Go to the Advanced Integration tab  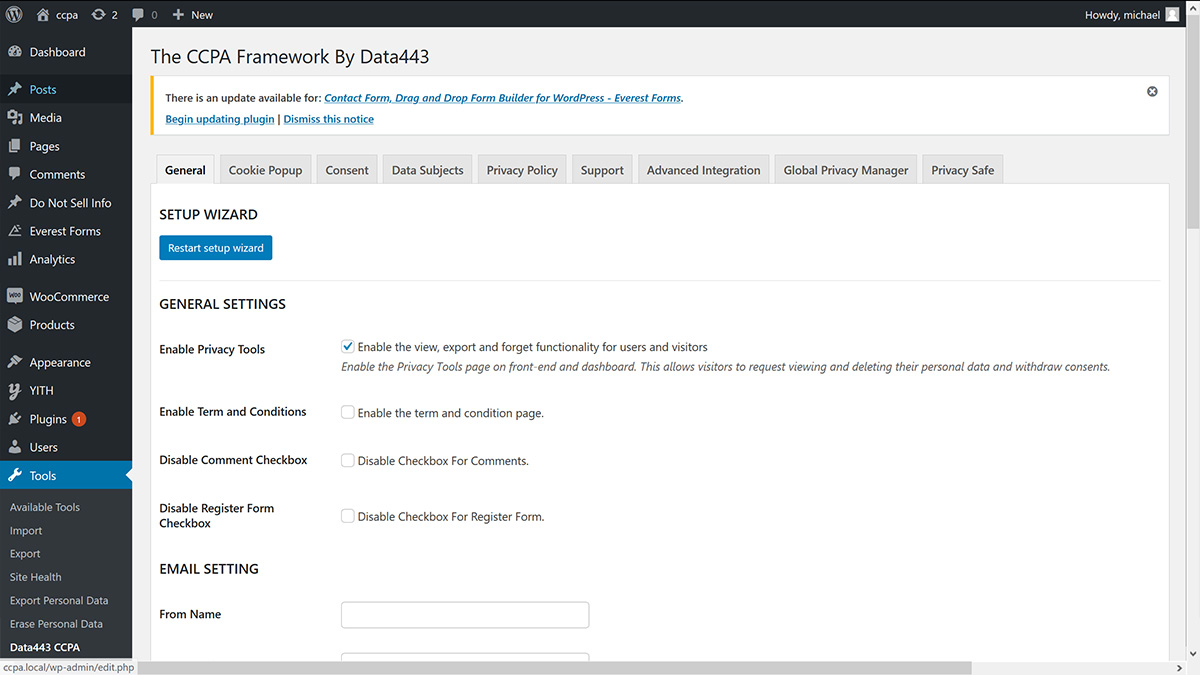[703, 170]
